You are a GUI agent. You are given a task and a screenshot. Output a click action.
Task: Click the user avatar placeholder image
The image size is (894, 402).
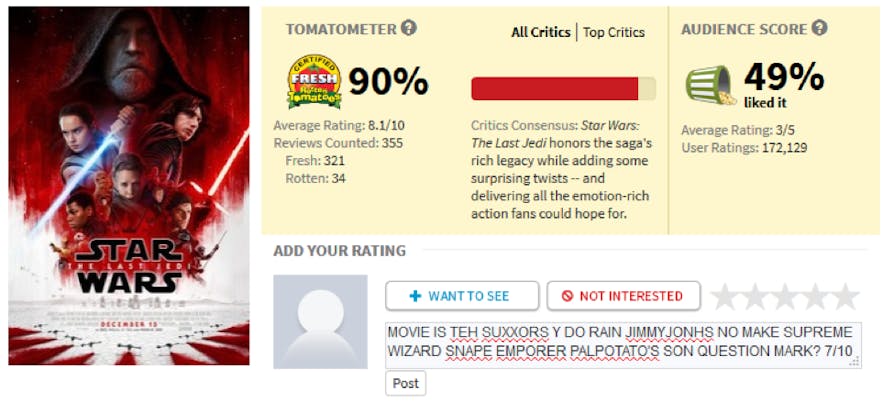(x=320, y=321)
